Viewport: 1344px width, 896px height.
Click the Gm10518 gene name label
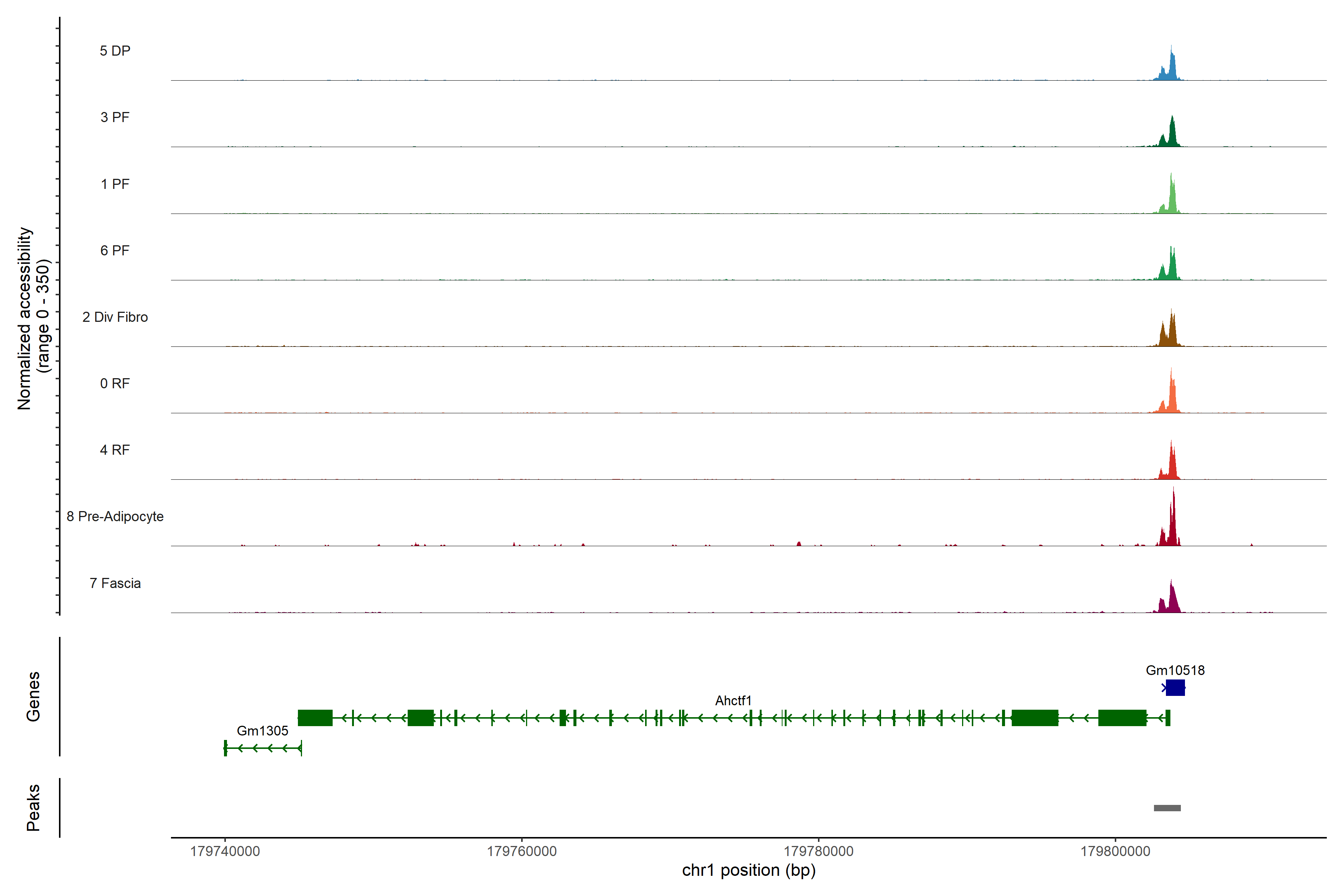[1175, 670]
